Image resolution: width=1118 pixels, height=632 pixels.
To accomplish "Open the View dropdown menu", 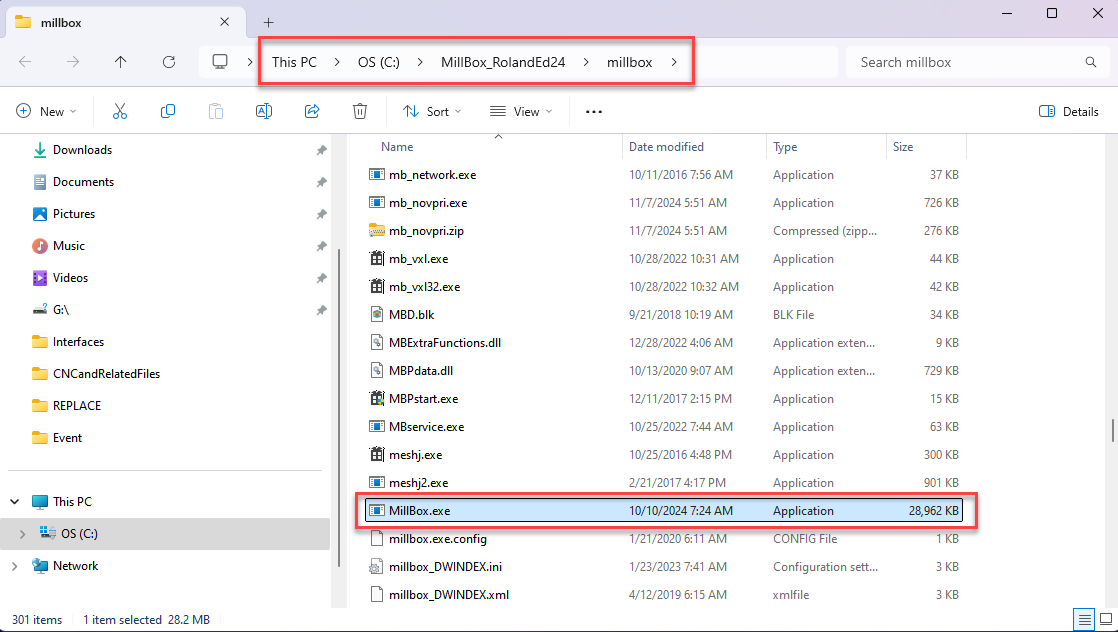I will tap(521, 111).
